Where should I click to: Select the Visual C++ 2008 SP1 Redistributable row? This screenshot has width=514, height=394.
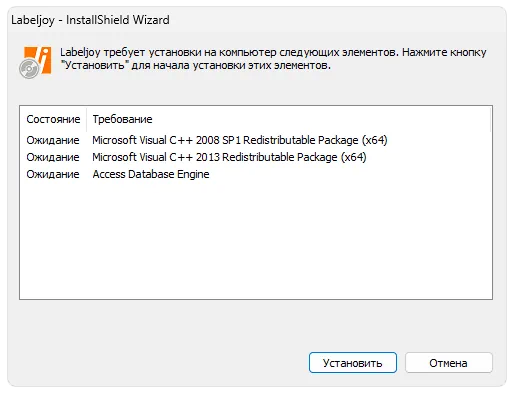(256, 140)
